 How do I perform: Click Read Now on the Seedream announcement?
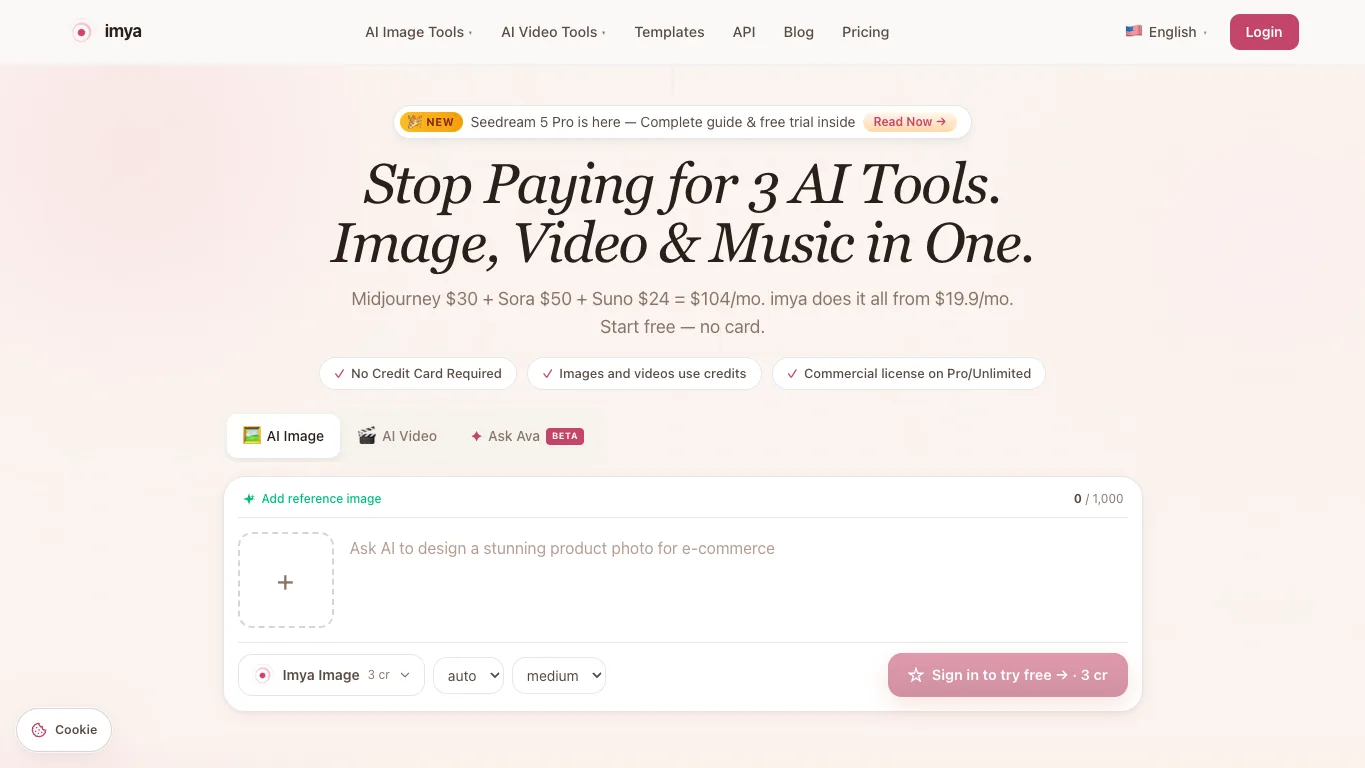pyautogui.click(x=910, y=122)
